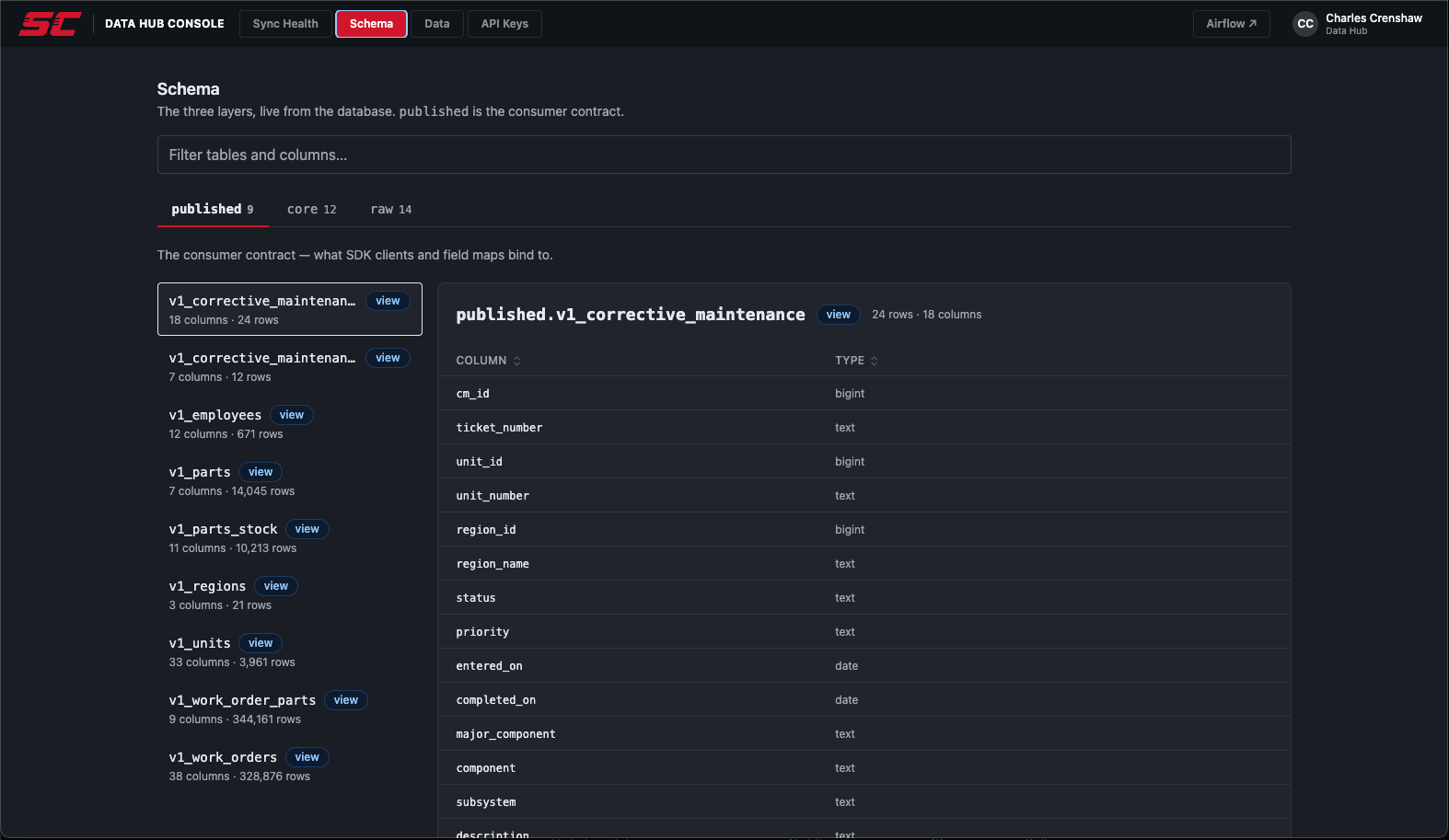
Task: Select the region_name column row
Action: [864, 563]
